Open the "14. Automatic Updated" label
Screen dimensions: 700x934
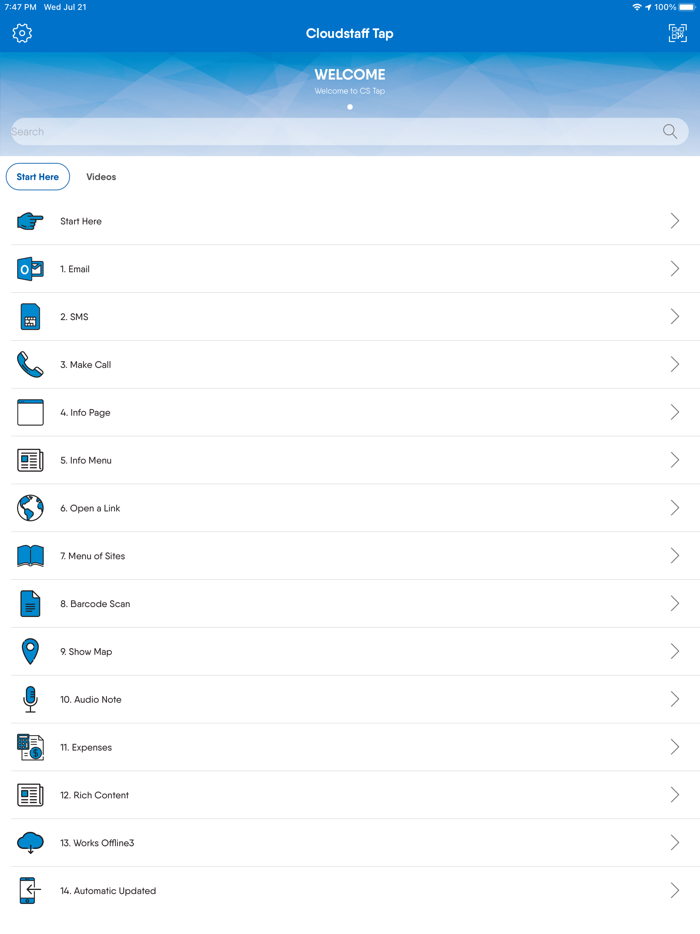[108, 891]
